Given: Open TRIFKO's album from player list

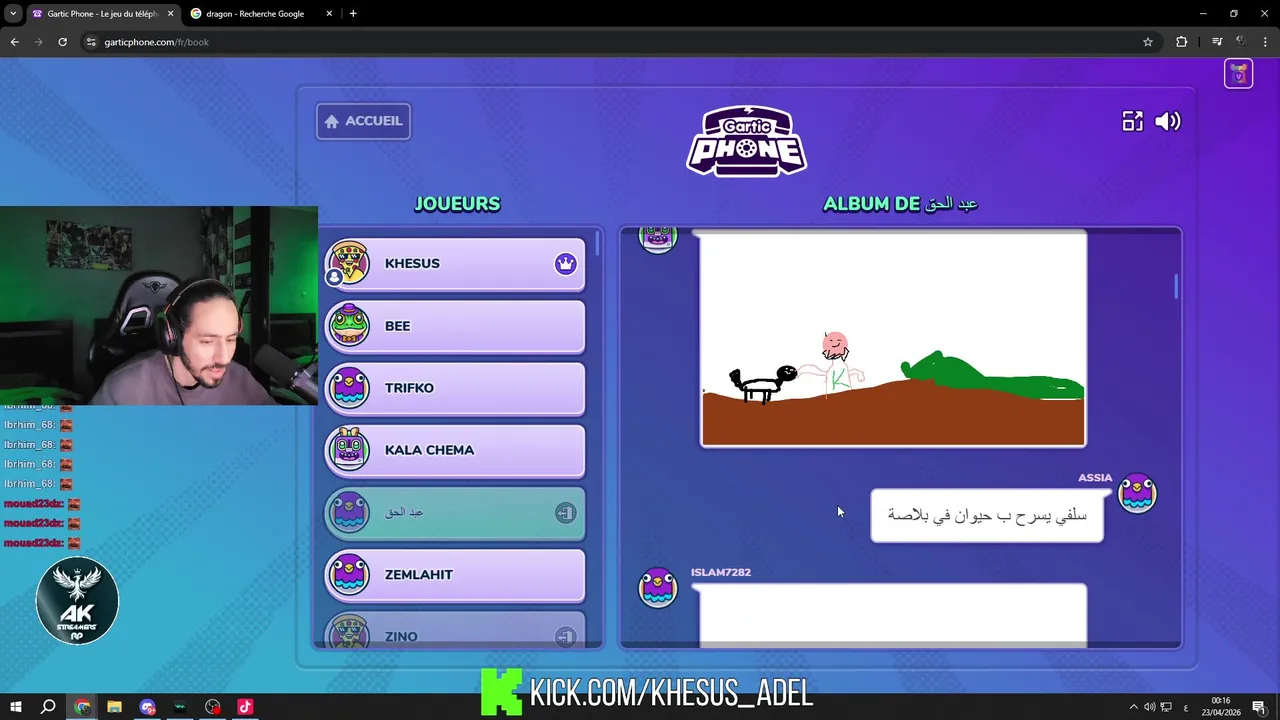Looking at the screenshot, I should [455, 388].
